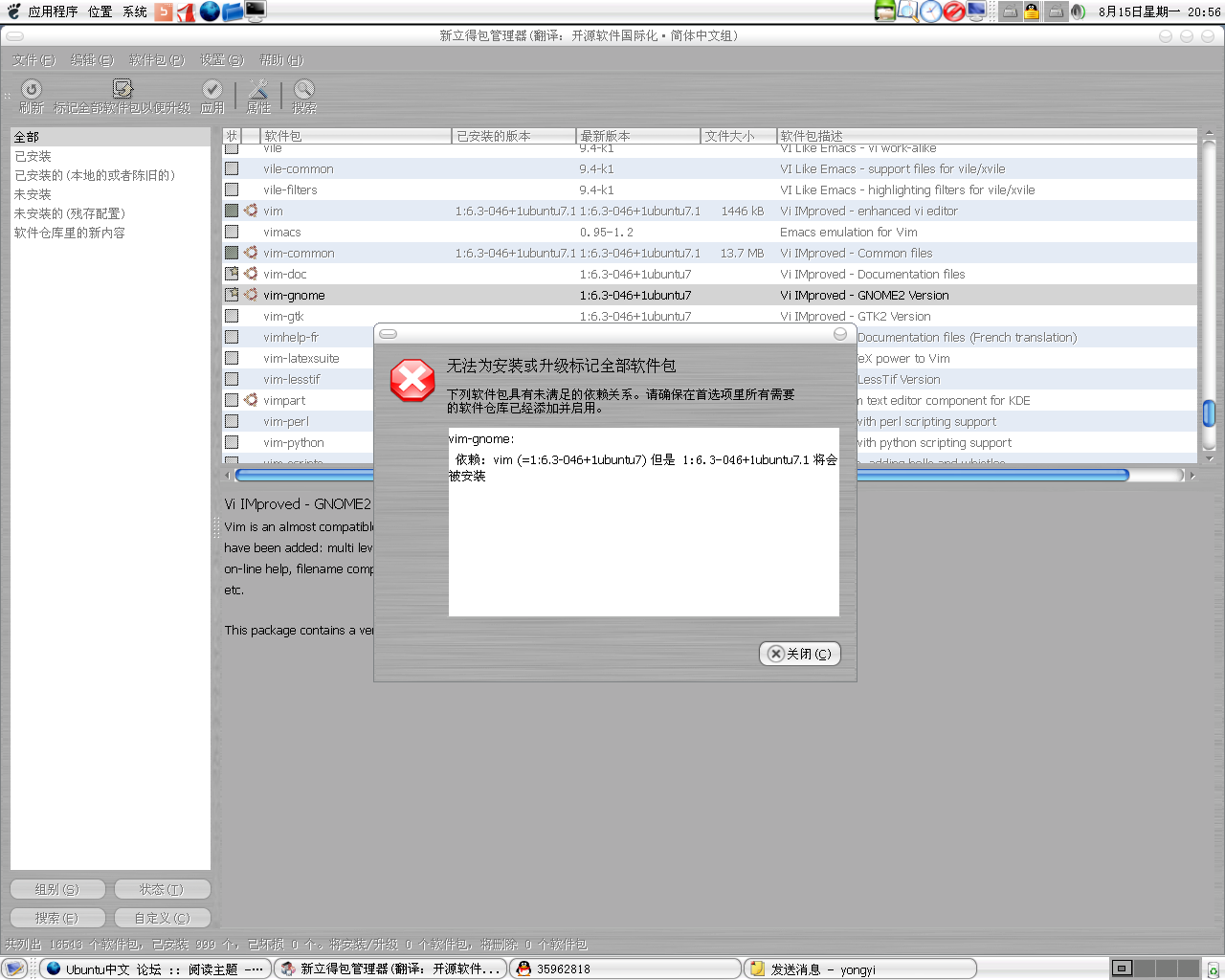Open the 系统 panel menu

[x=135, y=11]
